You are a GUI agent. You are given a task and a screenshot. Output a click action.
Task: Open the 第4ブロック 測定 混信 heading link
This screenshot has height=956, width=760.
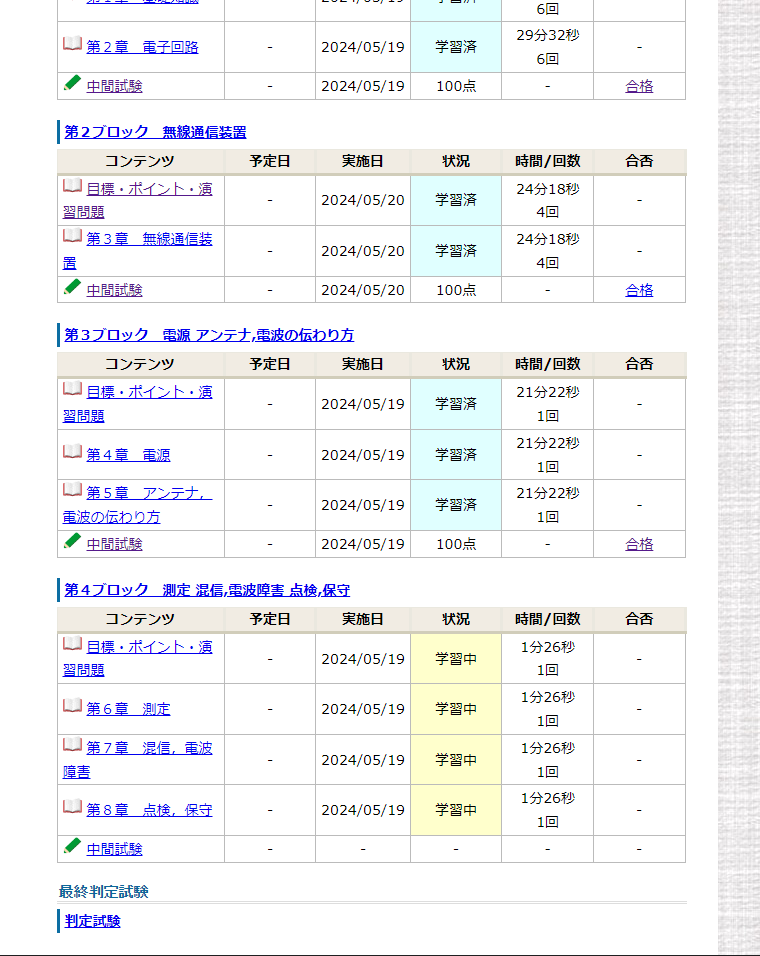(207, 590)
